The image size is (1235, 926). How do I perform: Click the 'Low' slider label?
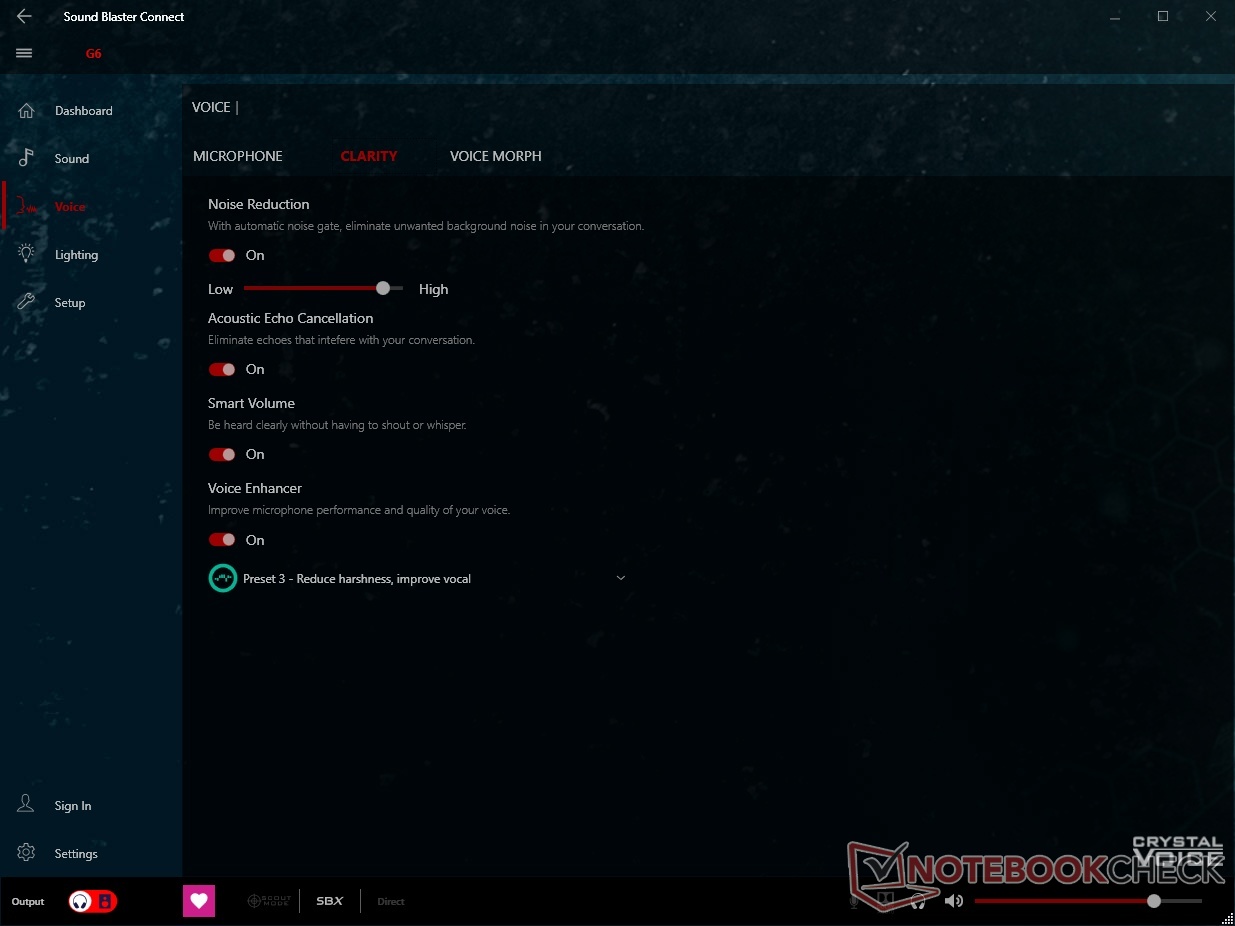pos(220,289)
